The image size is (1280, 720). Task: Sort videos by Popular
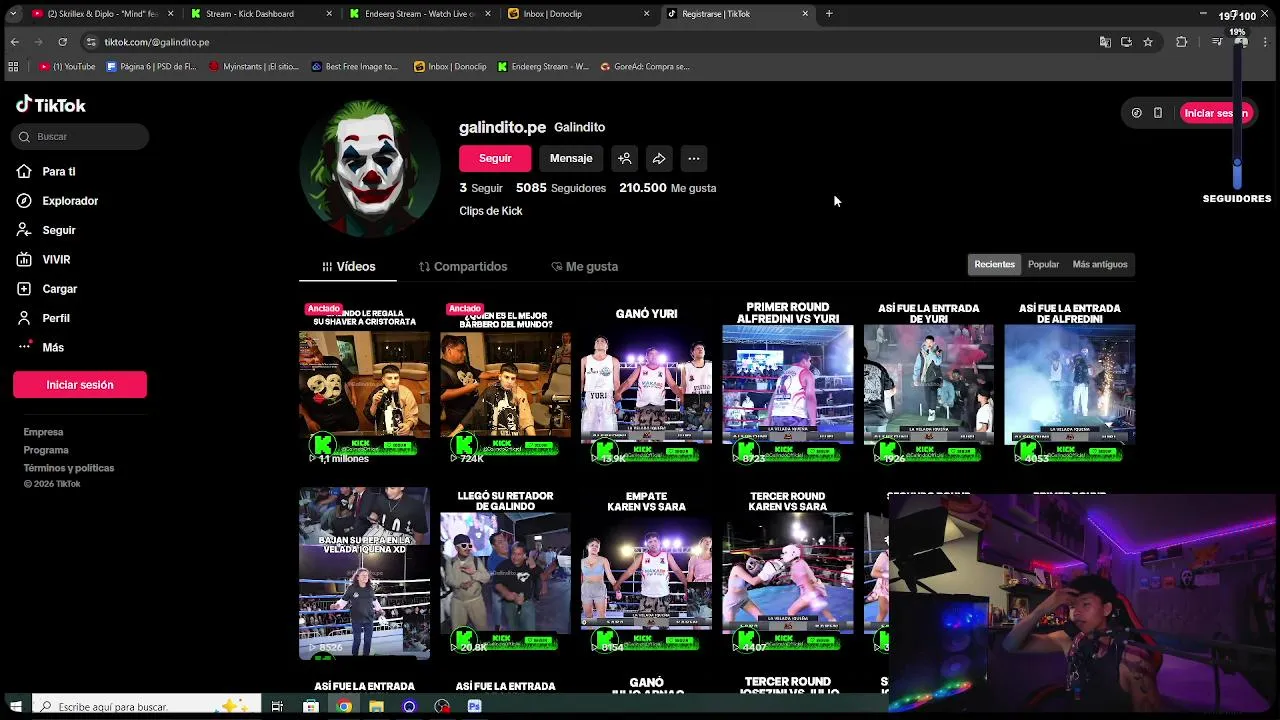(x=1043, y=264)
